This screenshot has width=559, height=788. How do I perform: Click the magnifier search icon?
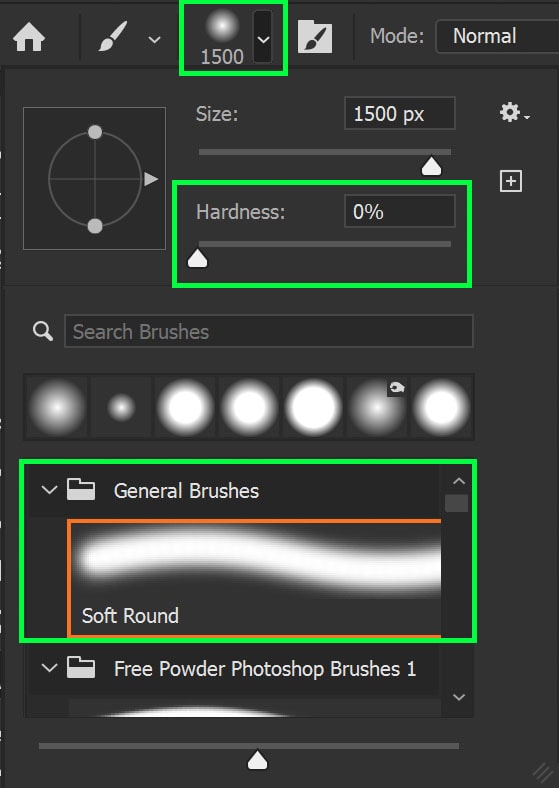43,331
